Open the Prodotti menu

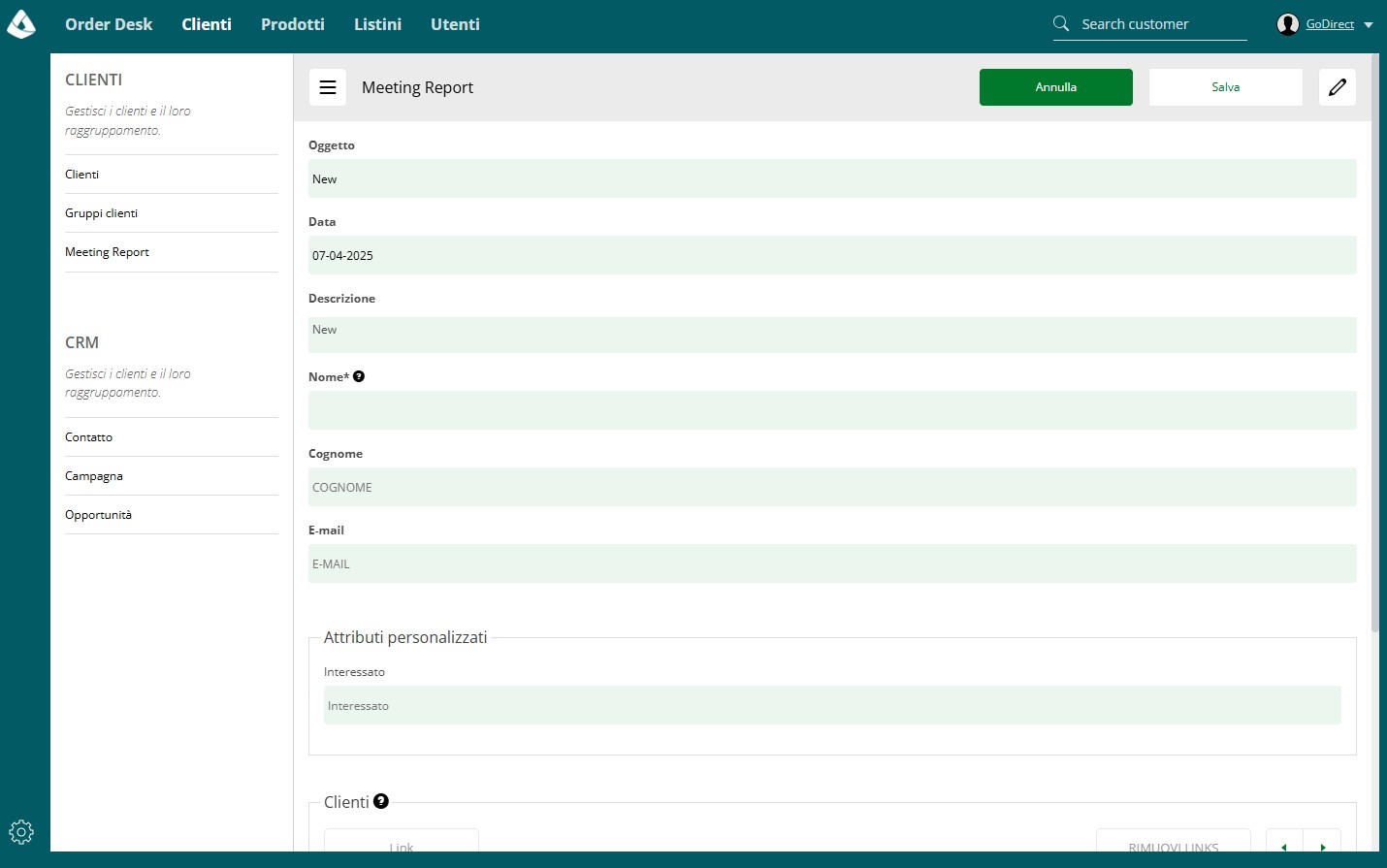click(293, 24)
